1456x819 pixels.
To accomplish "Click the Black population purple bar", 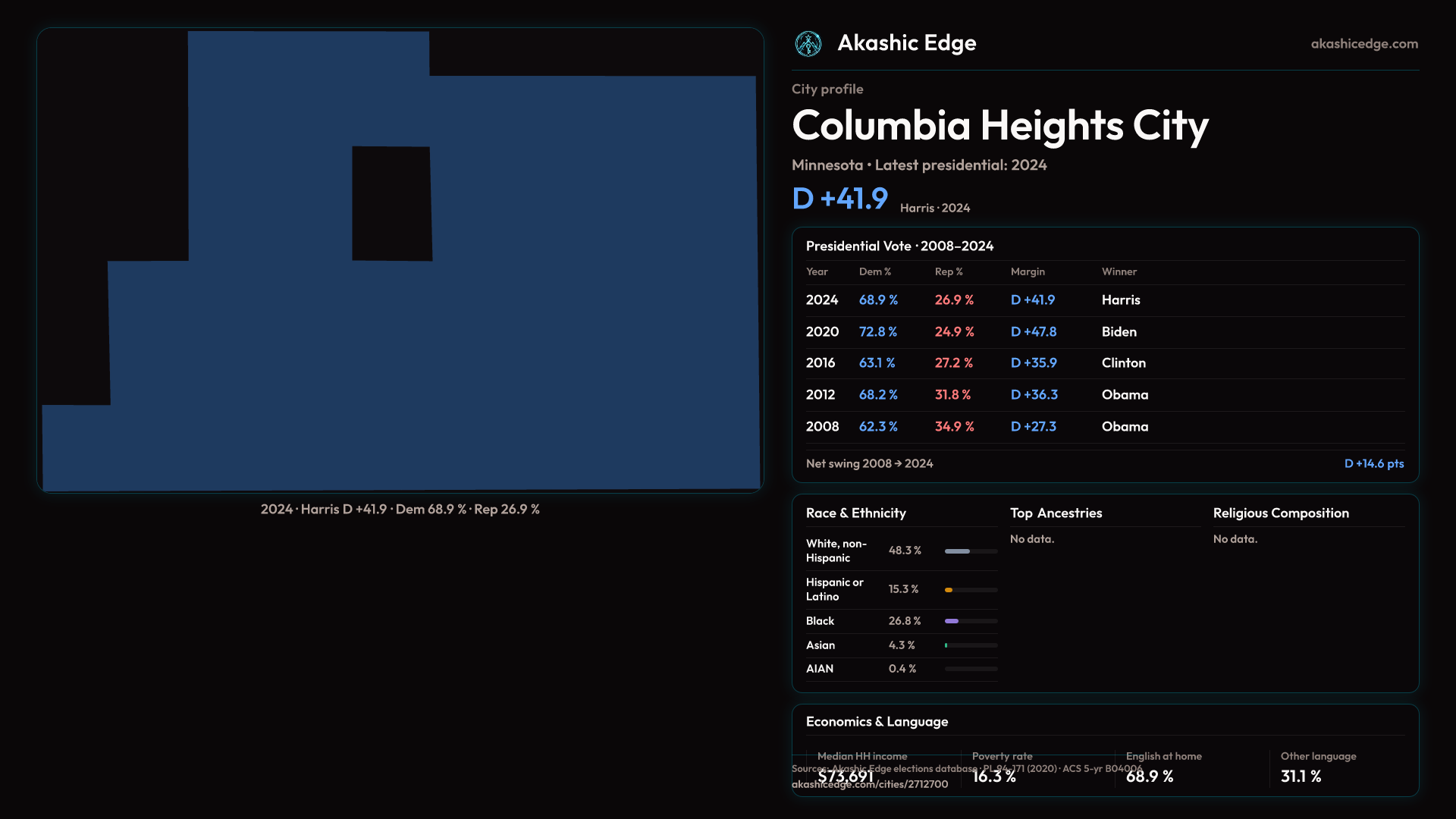I will point(952,621).
